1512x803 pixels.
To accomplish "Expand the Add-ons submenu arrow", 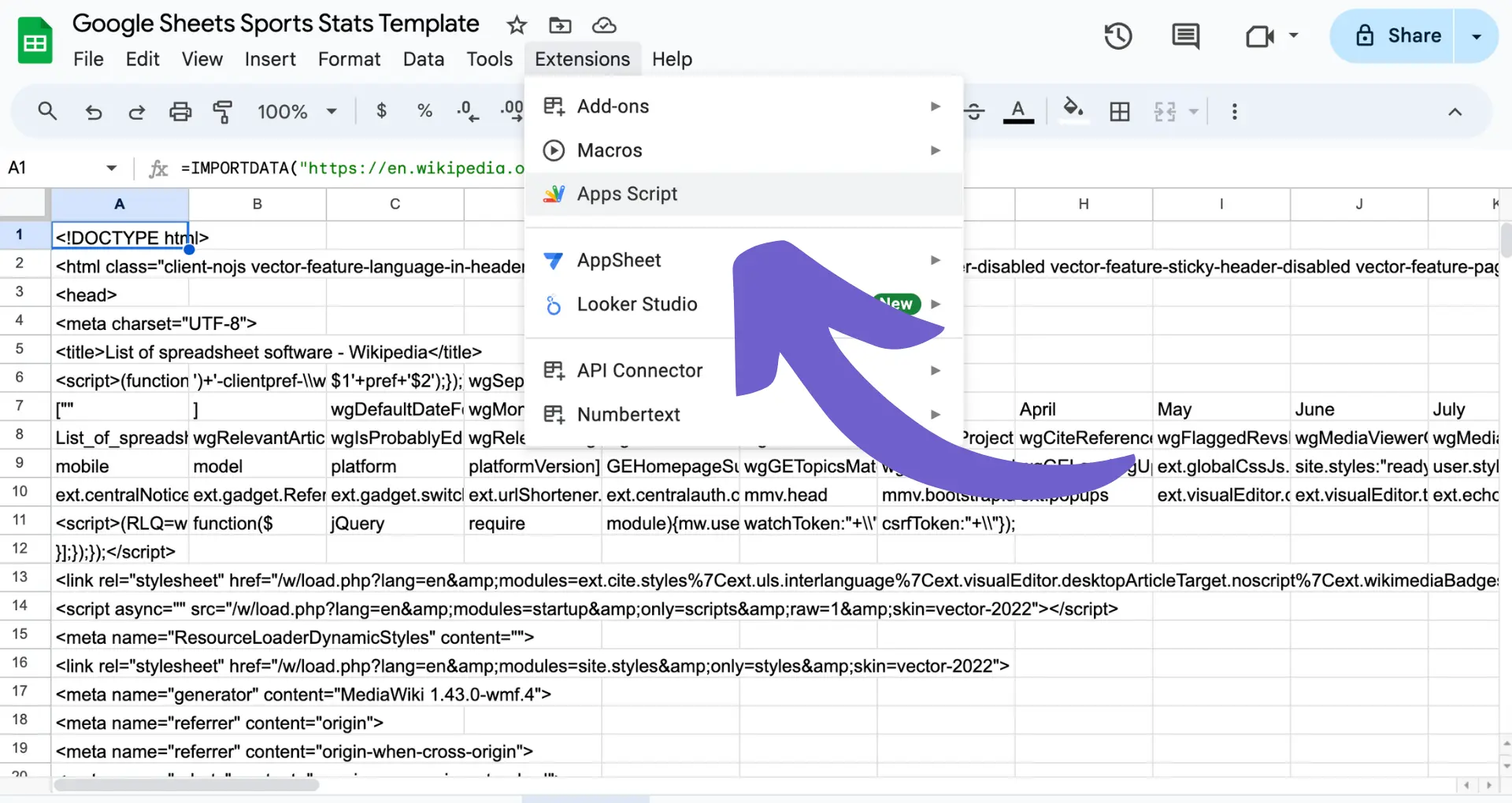I will click(x=936, y=106).
